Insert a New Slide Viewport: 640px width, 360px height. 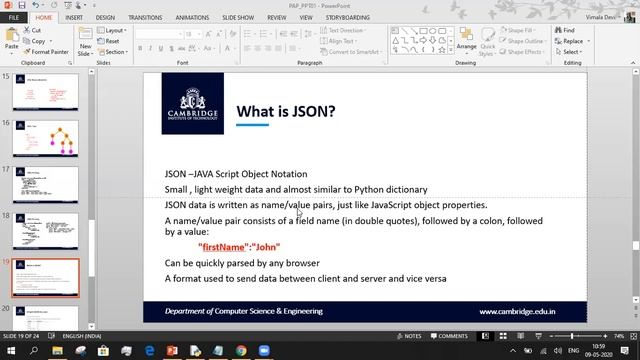85,42
